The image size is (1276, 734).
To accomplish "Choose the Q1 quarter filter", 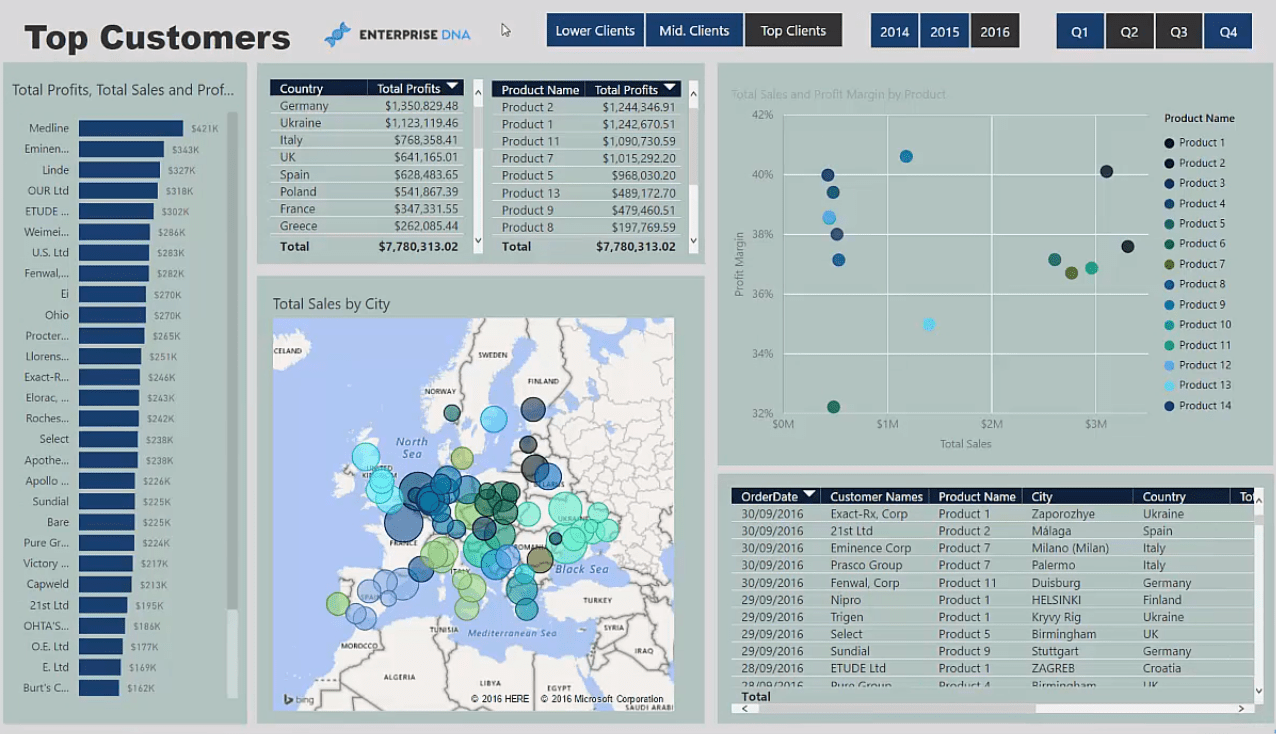I will (x=1080, y=31).
